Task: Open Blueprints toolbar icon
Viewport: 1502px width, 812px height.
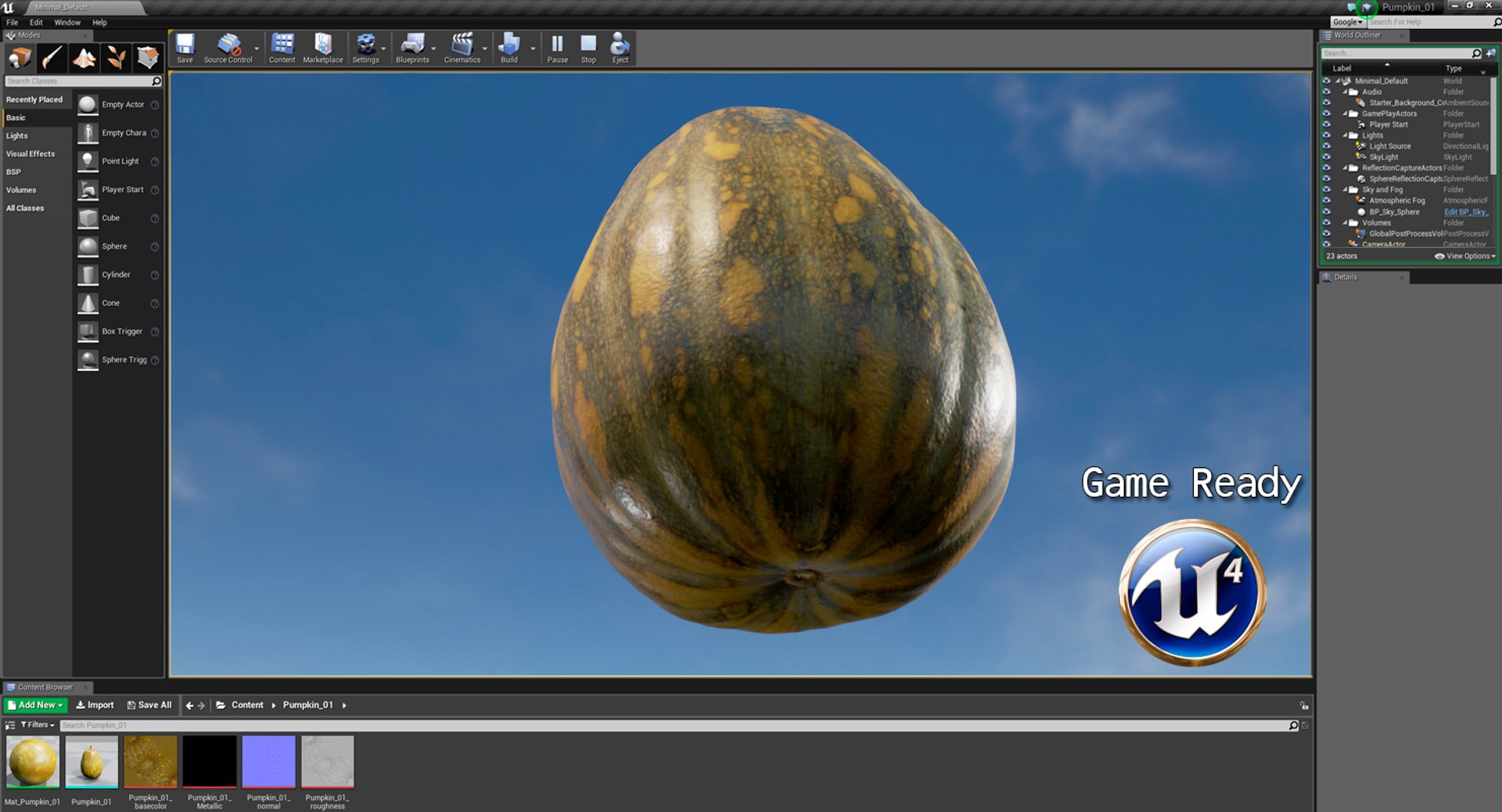Action: (412, 48)
